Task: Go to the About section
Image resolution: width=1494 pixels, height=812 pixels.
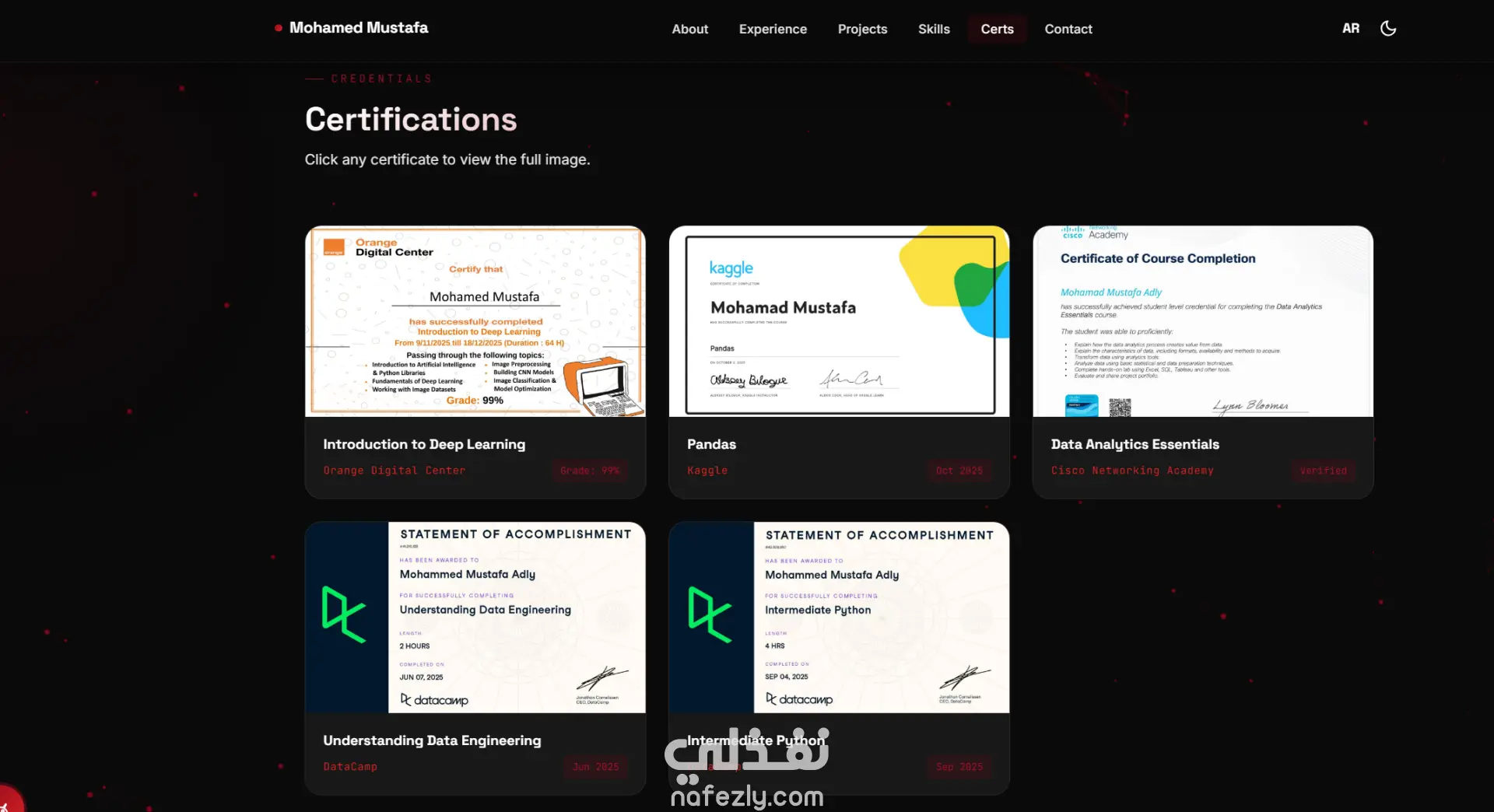Action: coord(690,29)
